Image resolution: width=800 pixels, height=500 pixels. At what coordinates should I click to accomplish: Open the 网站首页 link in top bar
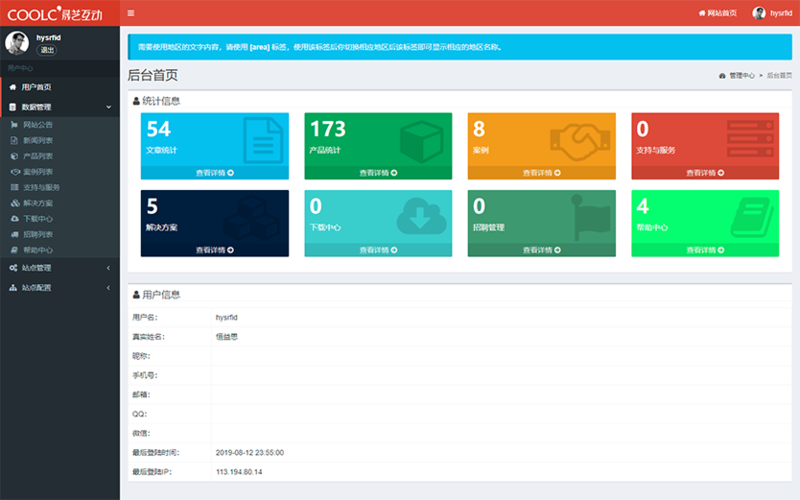[x=717, y=13]
